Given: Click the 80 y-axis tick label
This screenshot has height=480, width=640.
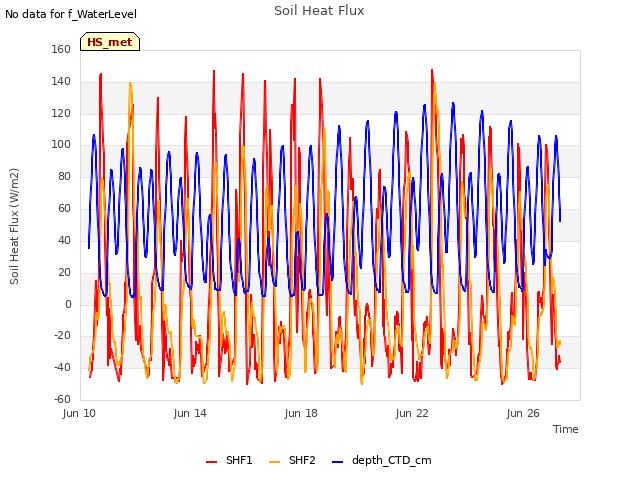Looking at the screenshot, I should (x=64, y=176).
